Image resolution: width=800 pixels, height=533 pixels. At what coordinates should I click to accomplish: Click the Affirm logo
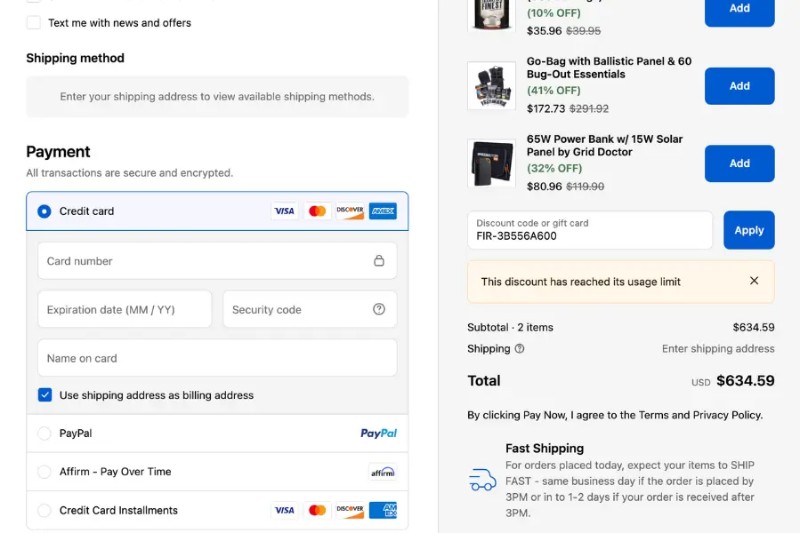[x=383, y=472]
